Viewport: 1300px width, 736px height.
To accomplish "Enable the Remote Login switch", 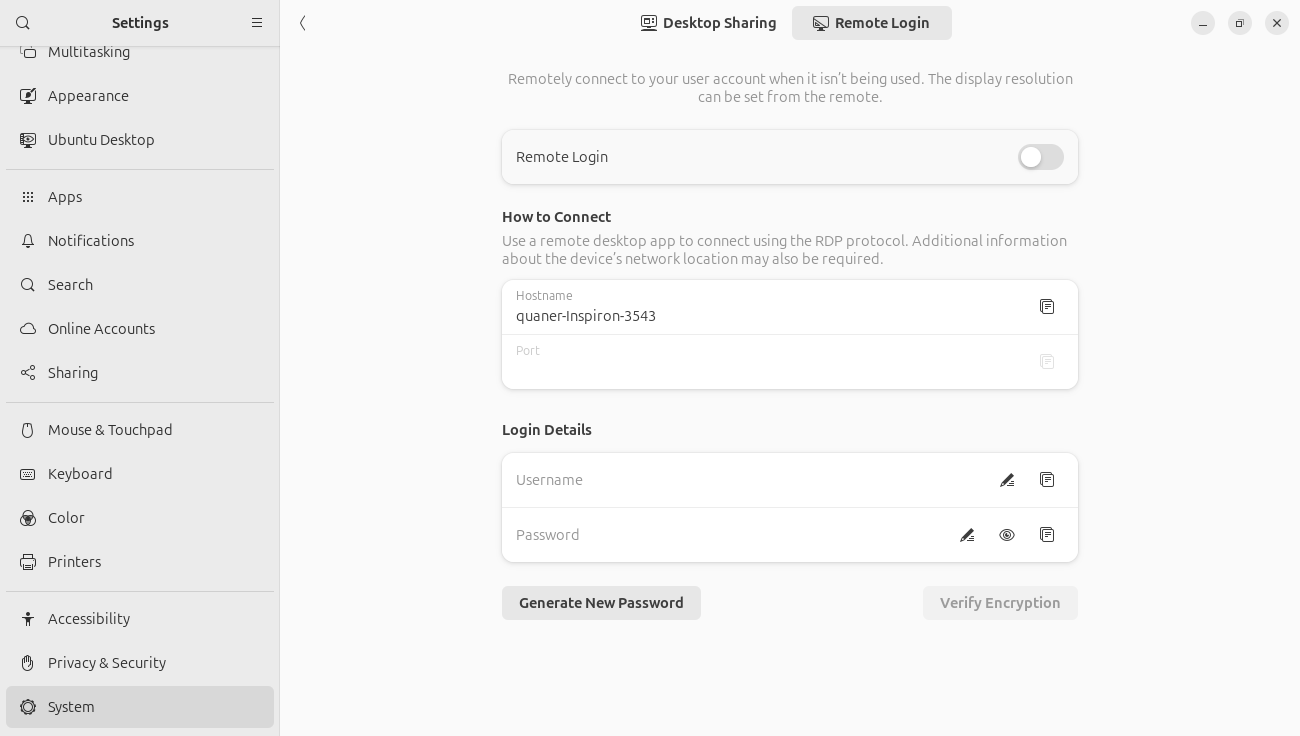I will pos(1040,157).
